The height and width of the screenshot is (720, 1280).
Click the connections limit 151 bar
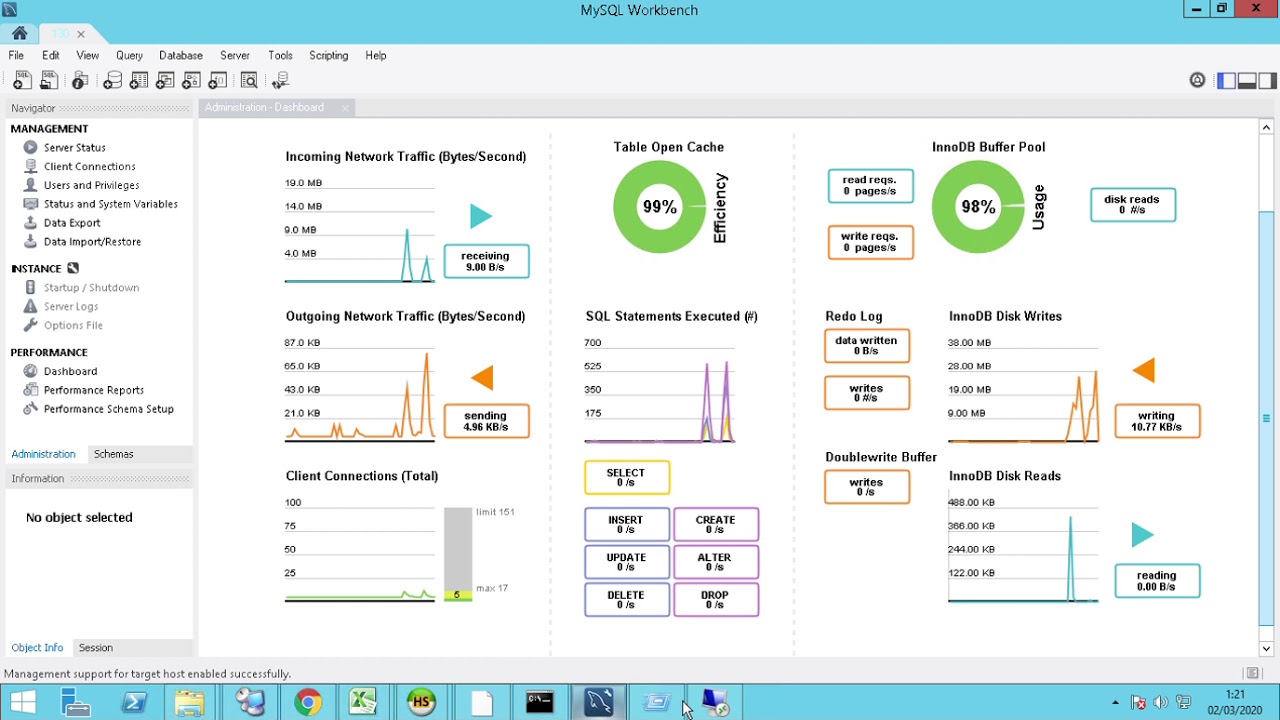(457, 554)
